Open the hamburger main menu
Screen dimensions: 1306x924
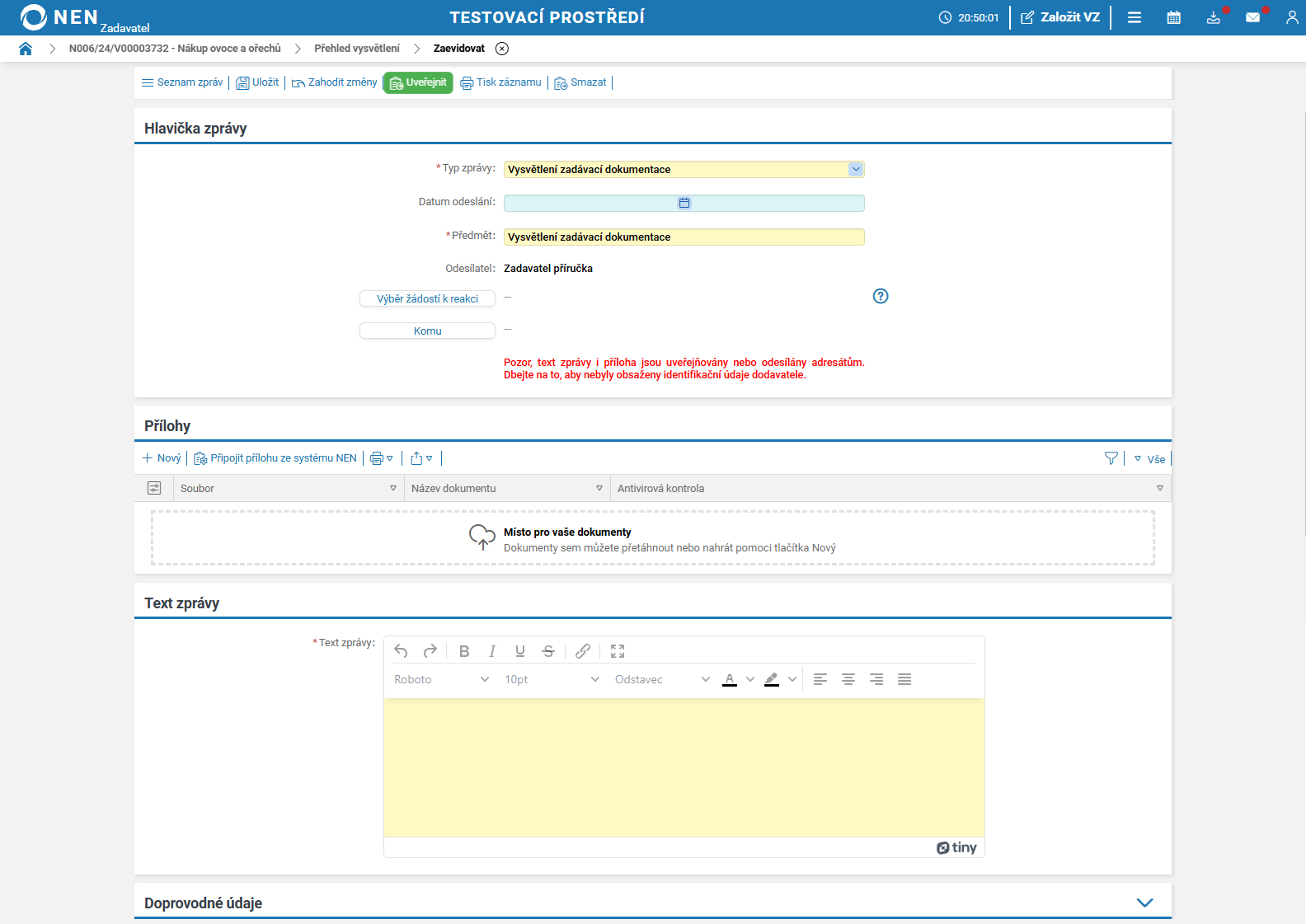tap(1134, 17)
